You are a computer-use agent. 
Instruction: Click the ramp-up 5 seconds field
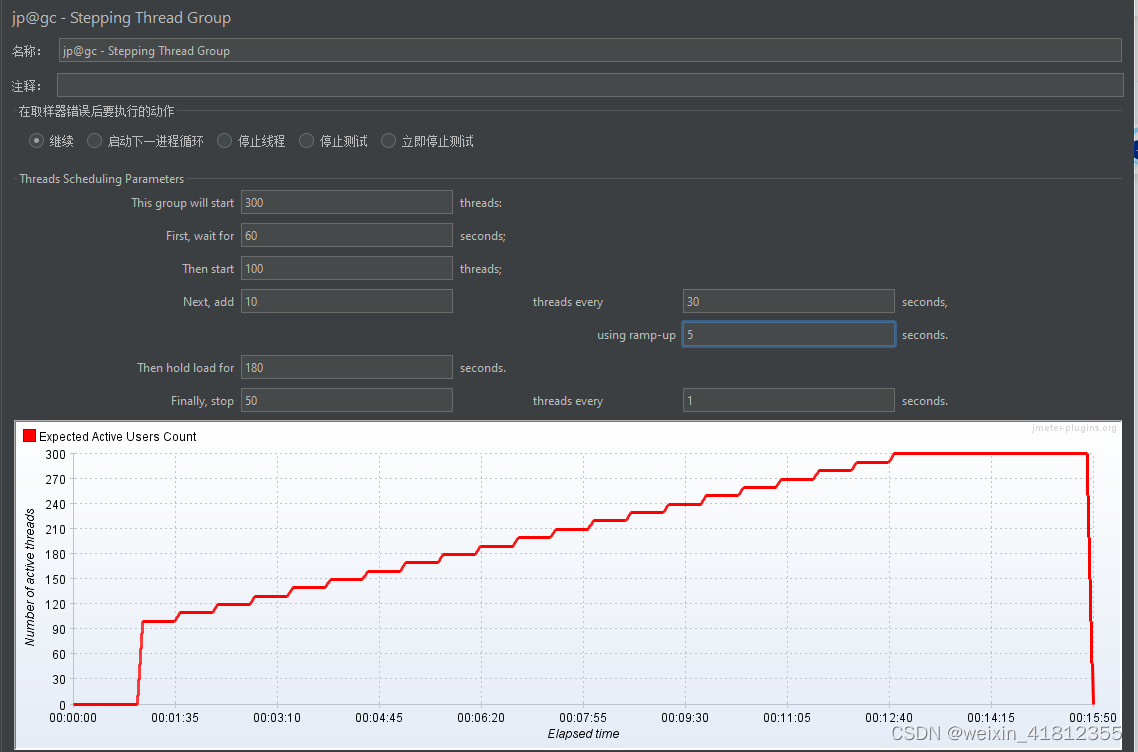coord(788,334)
